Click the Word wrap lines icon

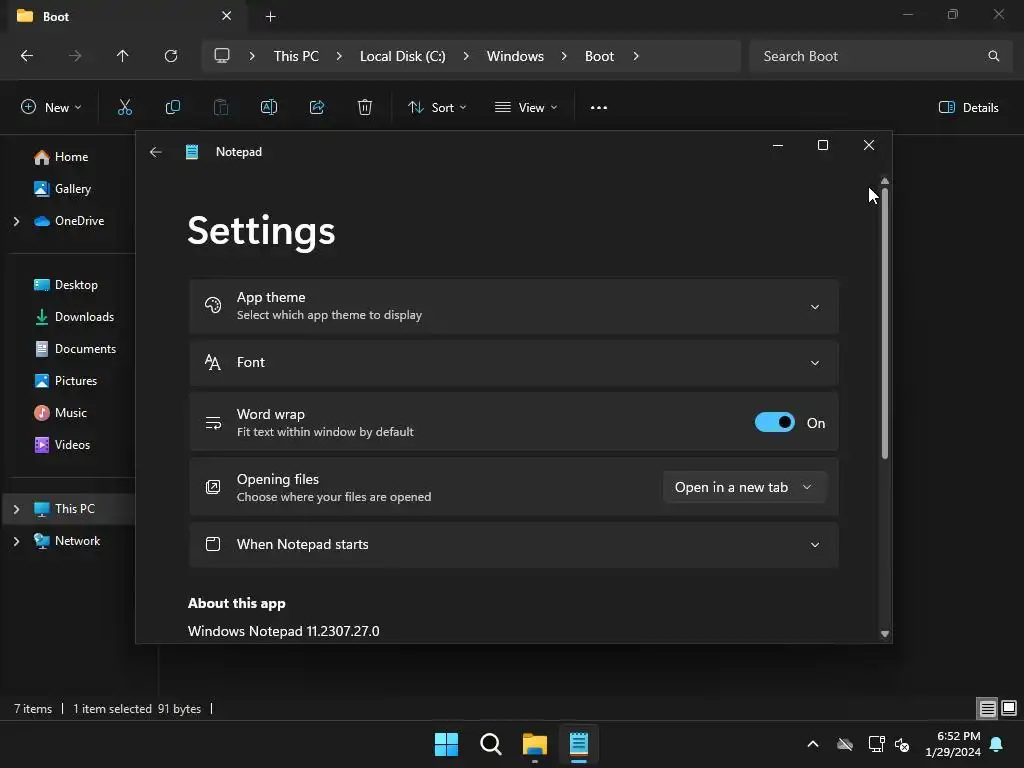213,423
